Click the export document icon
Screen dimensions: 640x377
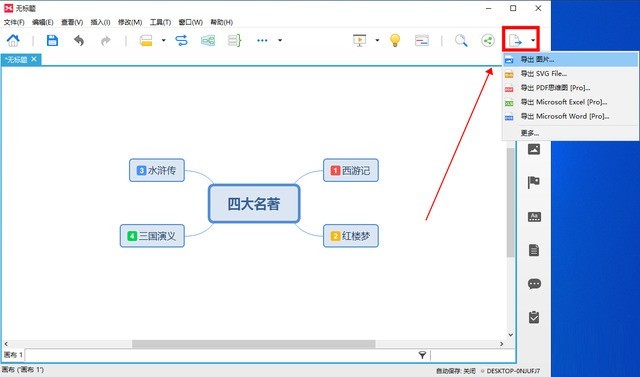pos(515,40)
